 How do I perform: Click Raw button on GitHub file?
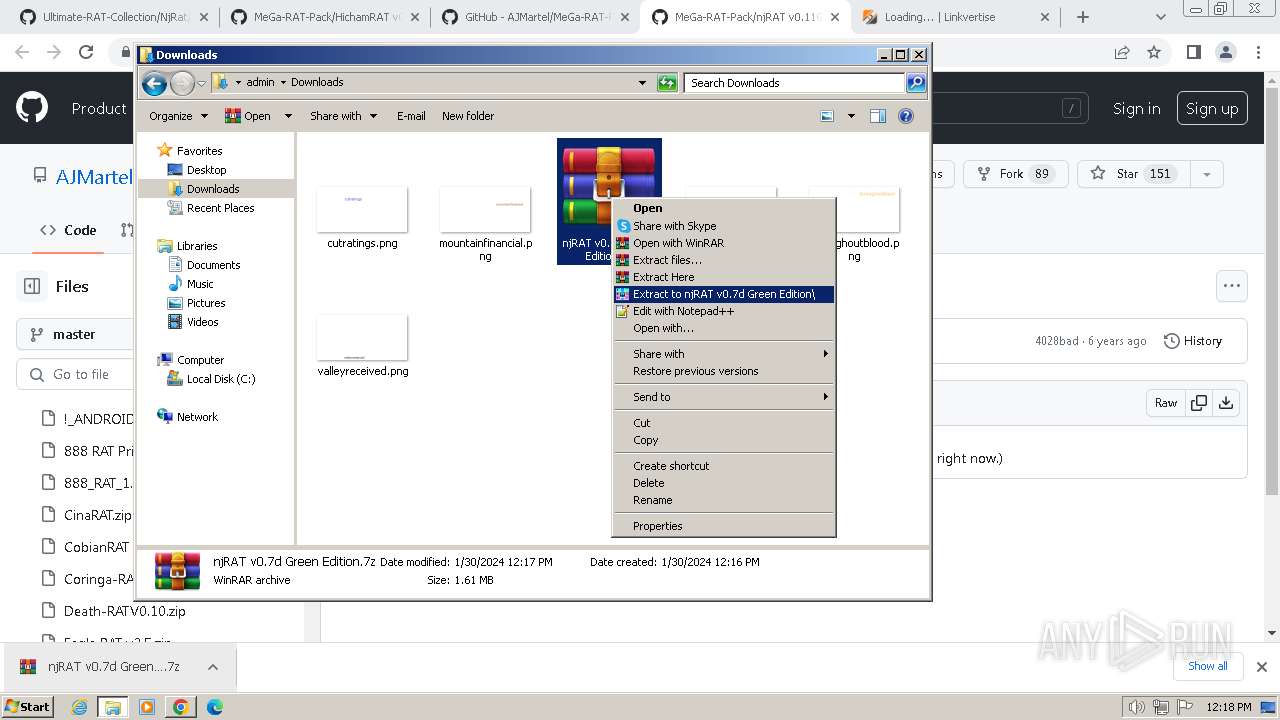(x=1166, y=403)
